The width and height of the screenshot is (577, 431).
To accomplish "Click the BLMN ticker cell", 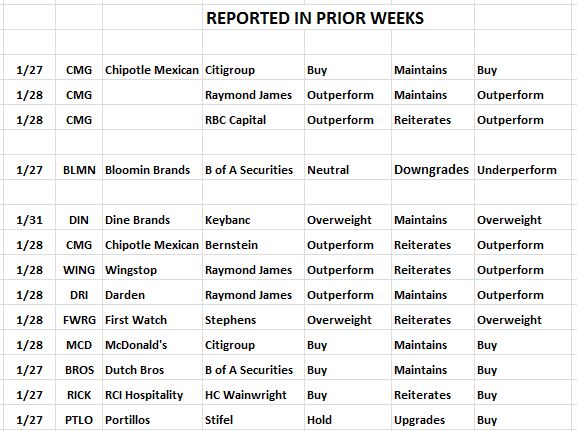I will [79, 170].
